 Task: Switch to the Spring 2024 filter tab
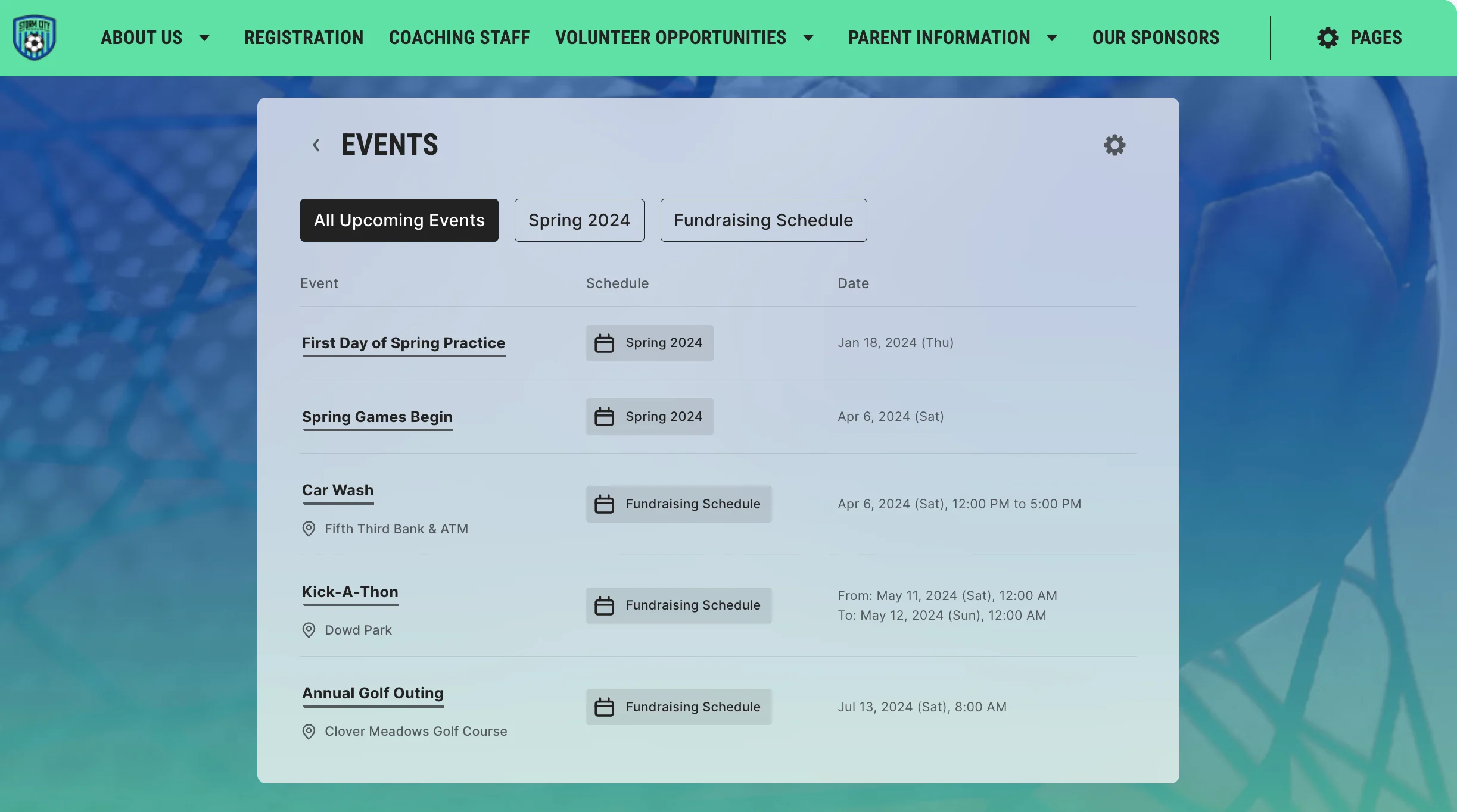point(579,220)
